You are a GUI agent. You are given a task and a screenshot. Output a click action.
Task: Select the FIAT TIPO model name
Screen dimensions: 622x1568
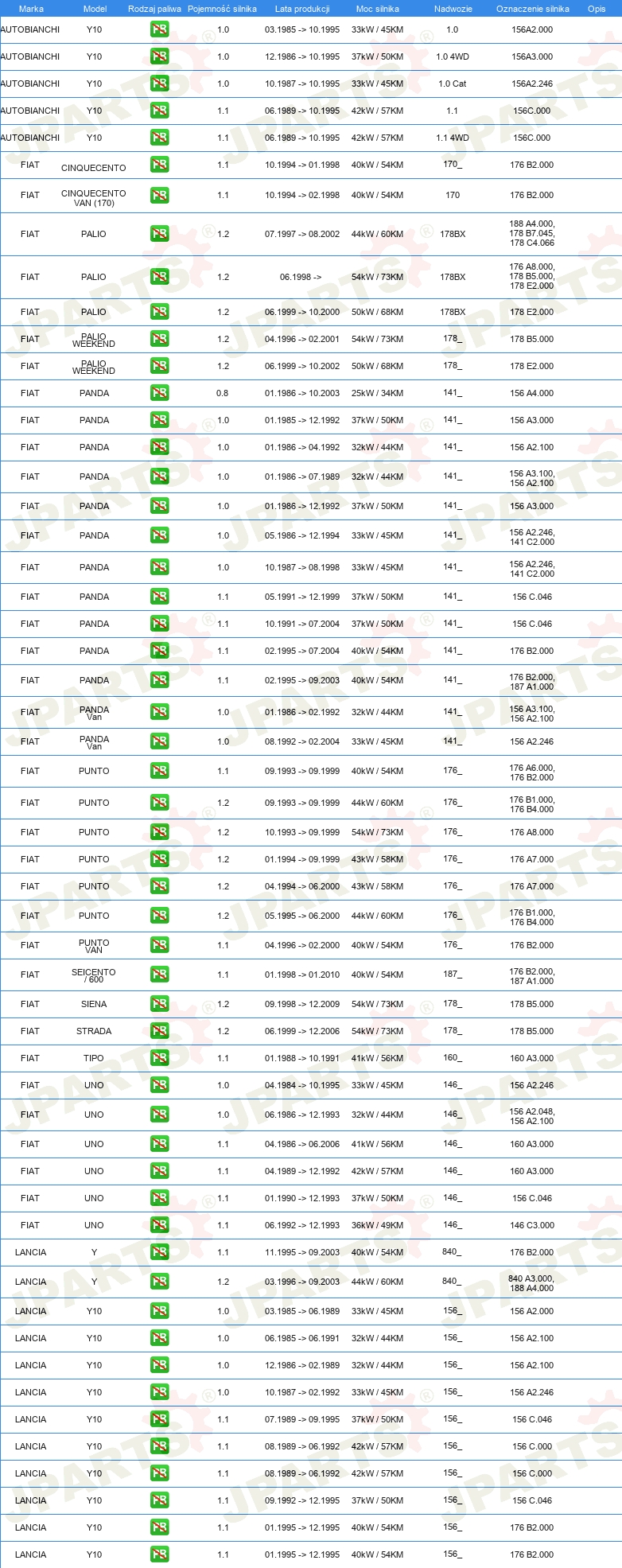(94, 1058)
